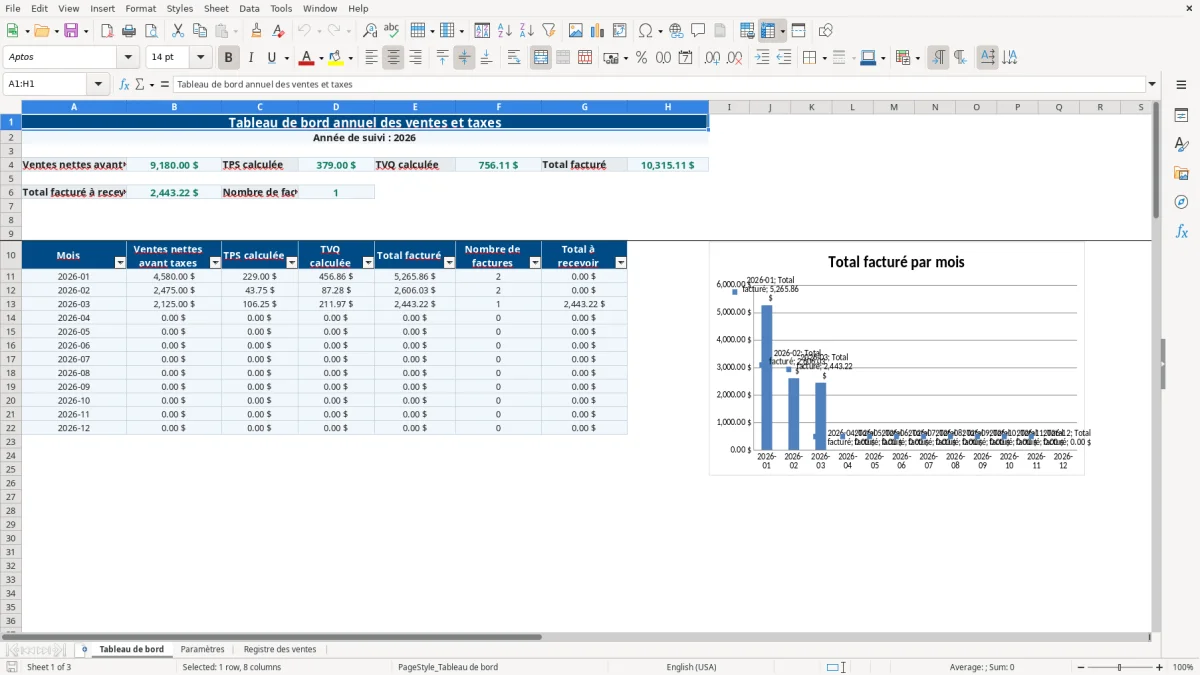Image resolution: width=1200 pixels, height=675 pixels.
Task: Click the Insert Special Character omega icon
Action: point(645,31)
